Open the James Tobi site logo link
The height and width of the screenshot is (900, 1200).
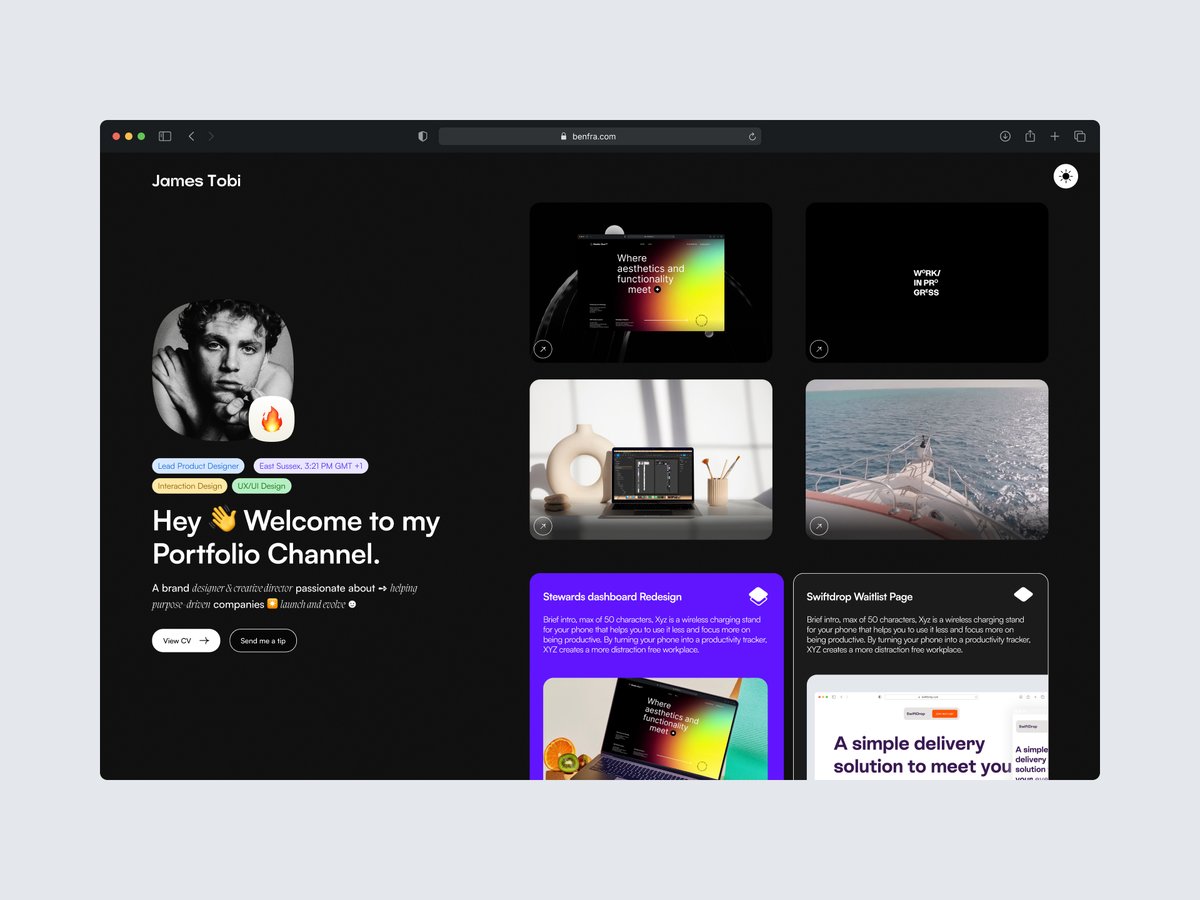196,181
